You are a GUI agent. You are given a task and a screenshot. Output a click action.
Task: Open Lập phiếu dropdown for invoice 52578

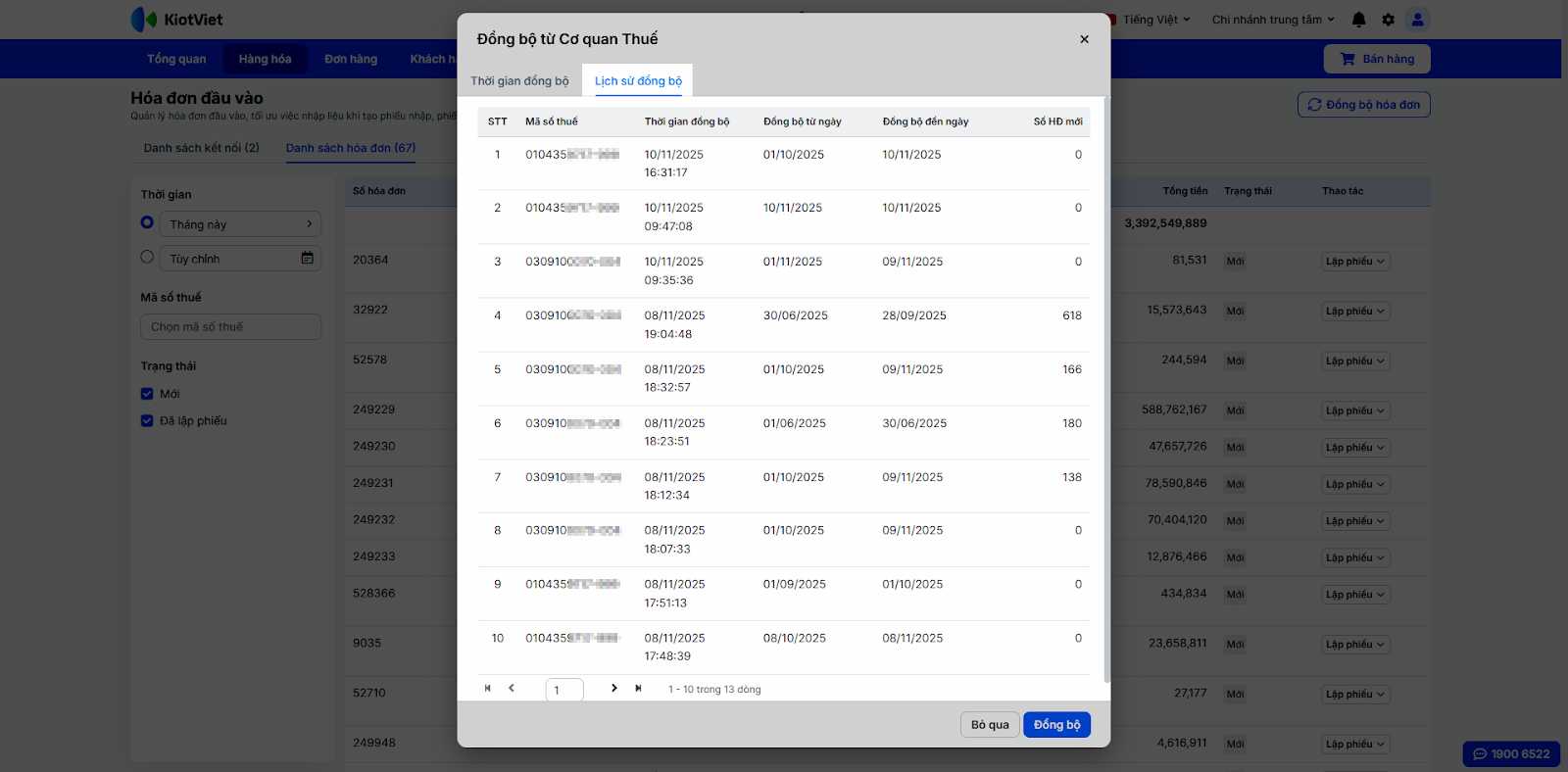click(1355, 362)
